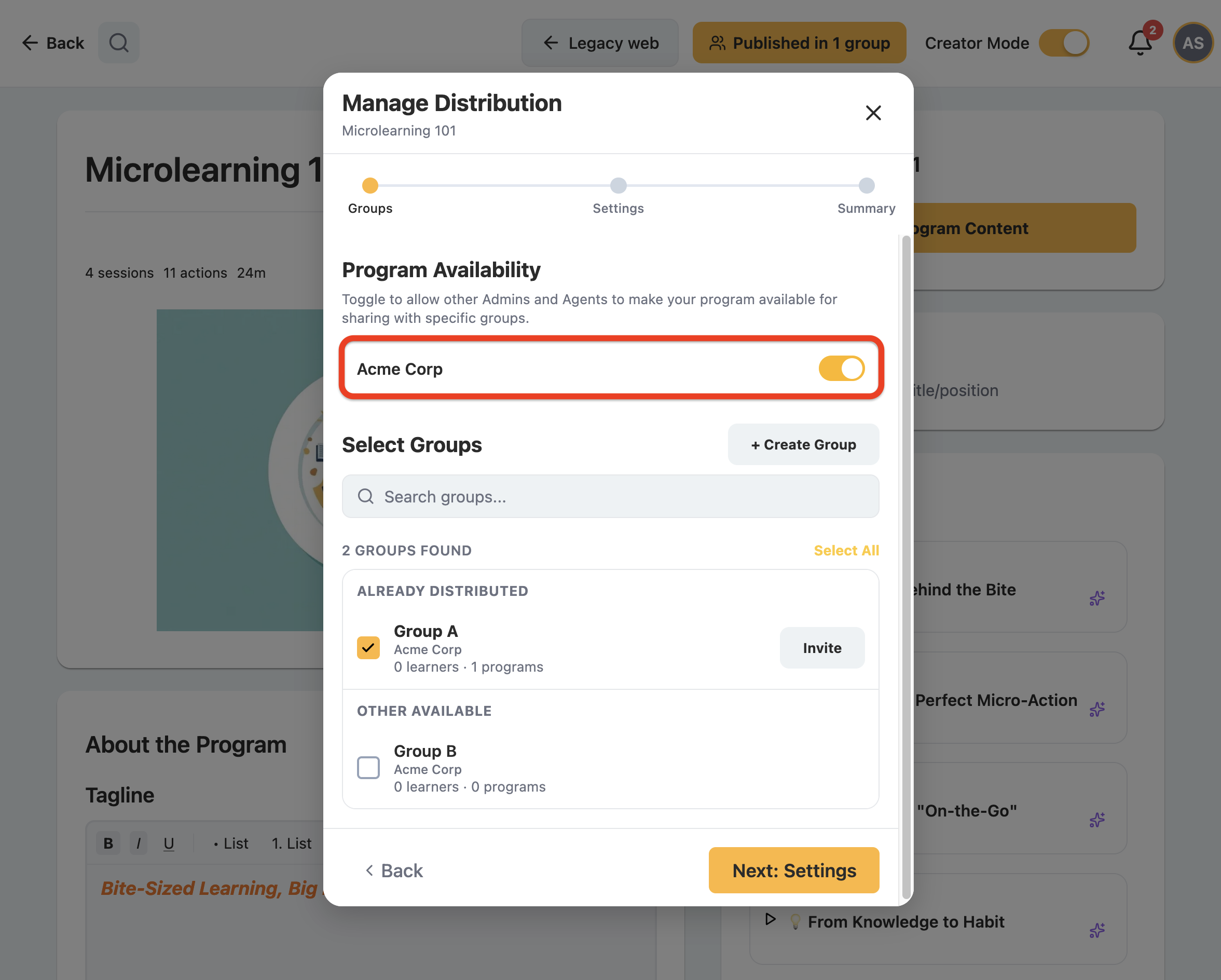Image resolution: width=1221 pixels, height=980 pixels.
Task: Toggle Acme Corp program availability
Action: tap(842, 369)
